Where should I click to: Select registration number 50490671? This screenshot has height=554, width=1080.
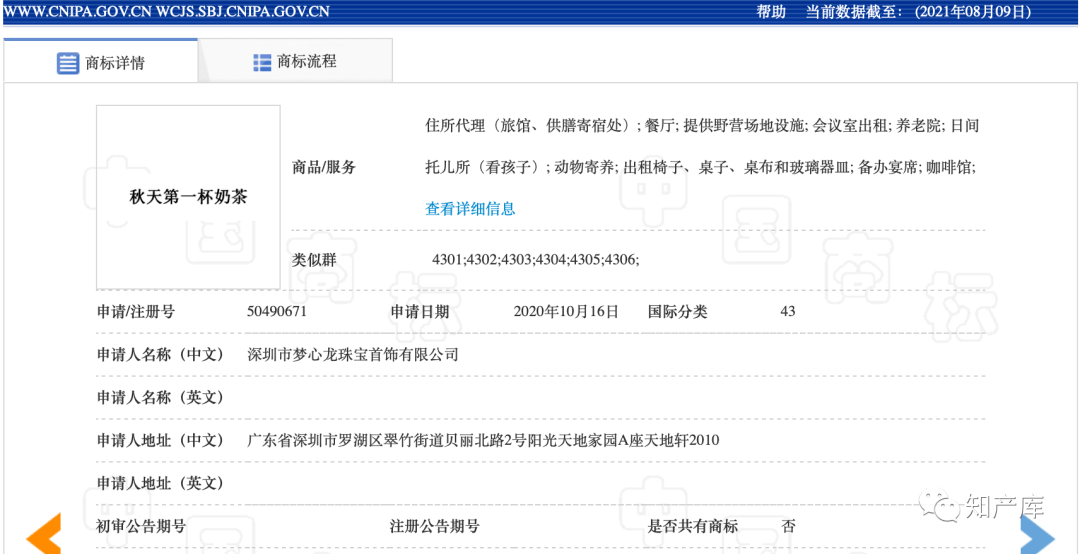pos(276,311)
